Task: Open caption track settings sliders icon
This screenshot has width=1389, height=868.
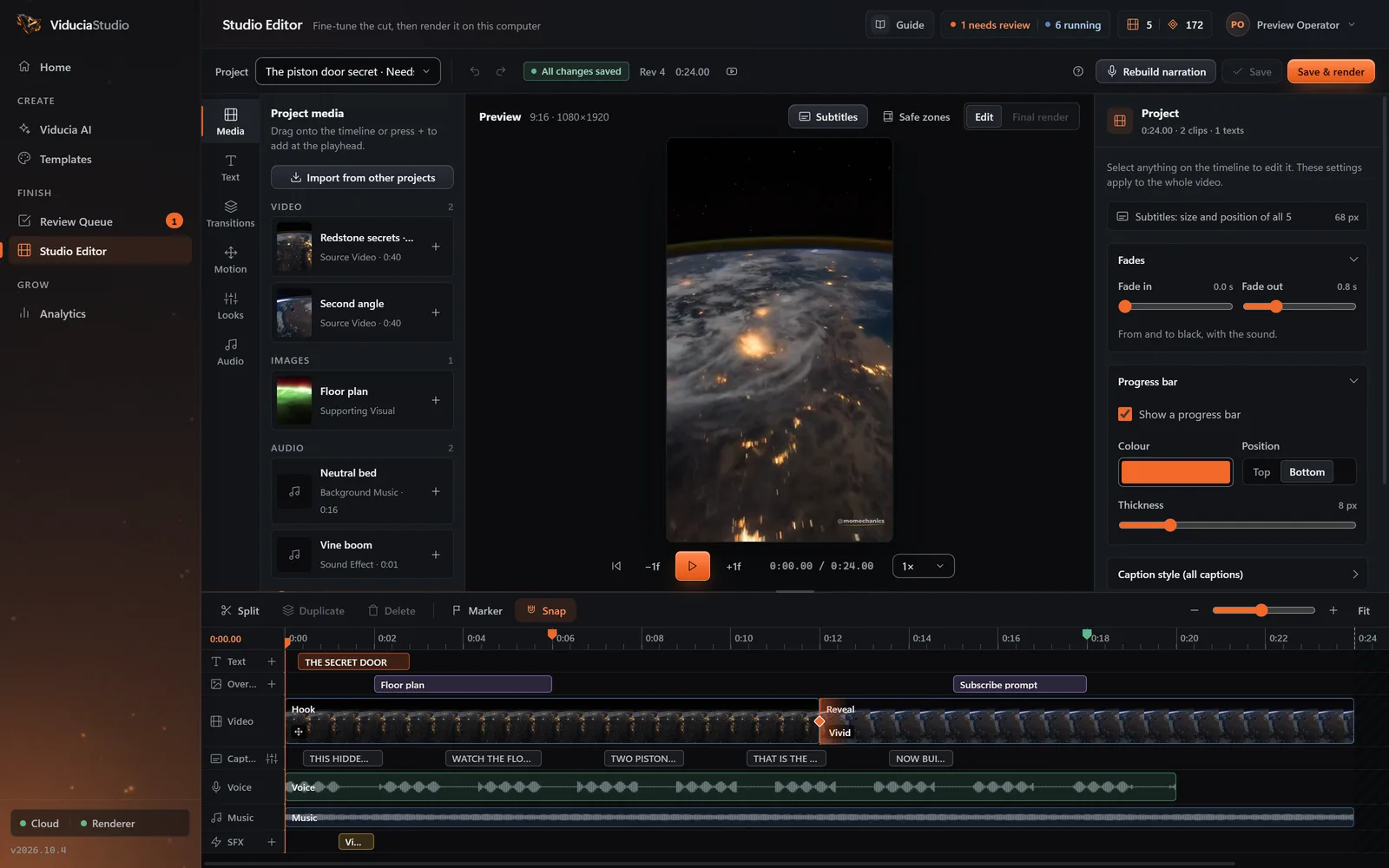Action: [x=272, y=759]
